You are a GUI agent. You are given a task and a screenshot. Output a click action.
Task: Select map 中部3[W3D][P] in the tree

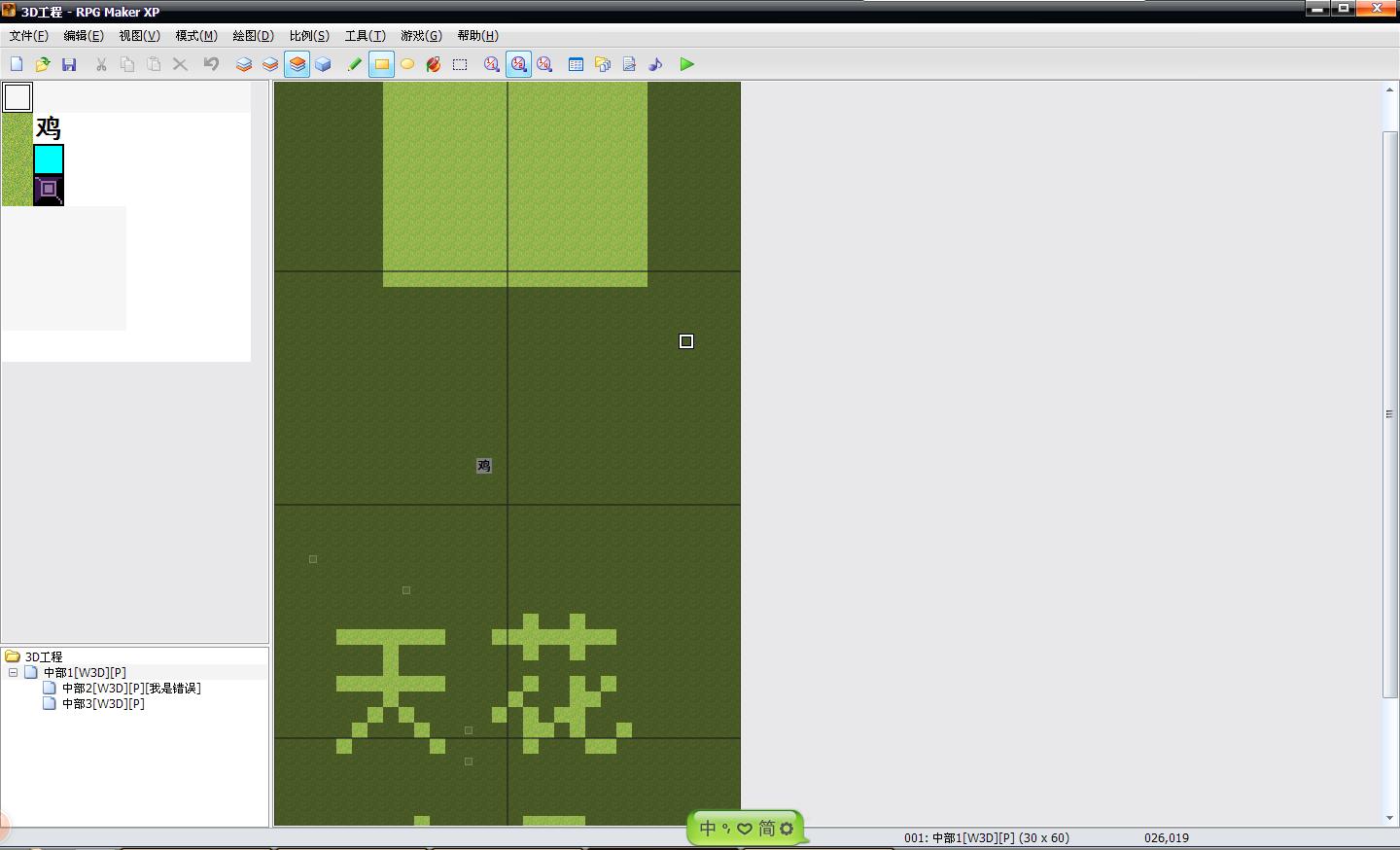coord(103,703)
